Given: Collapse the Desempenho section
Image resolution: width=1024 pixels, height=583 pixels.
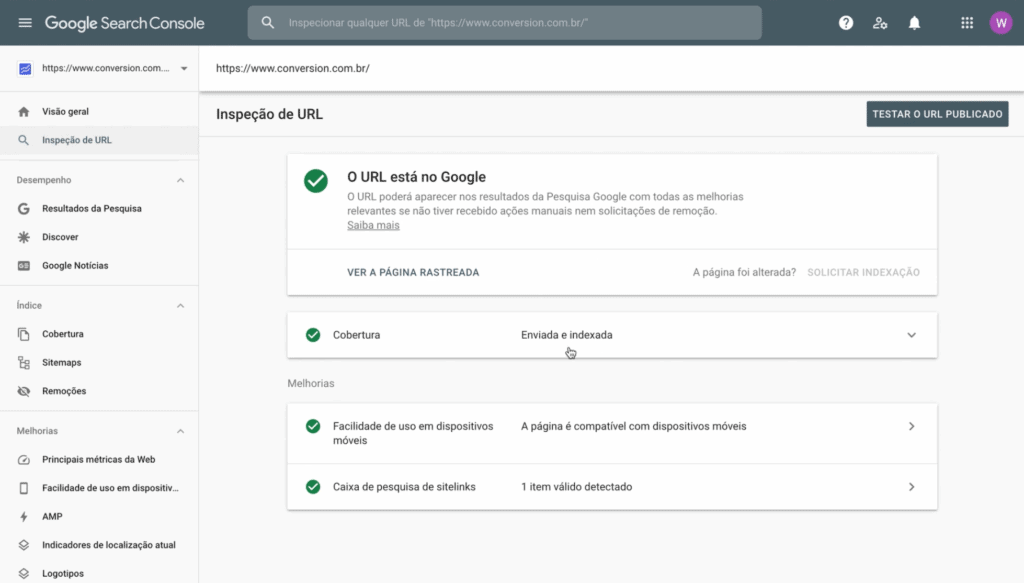Looking at the screenshot, I should pyautogui.click(x=180, y=180).
